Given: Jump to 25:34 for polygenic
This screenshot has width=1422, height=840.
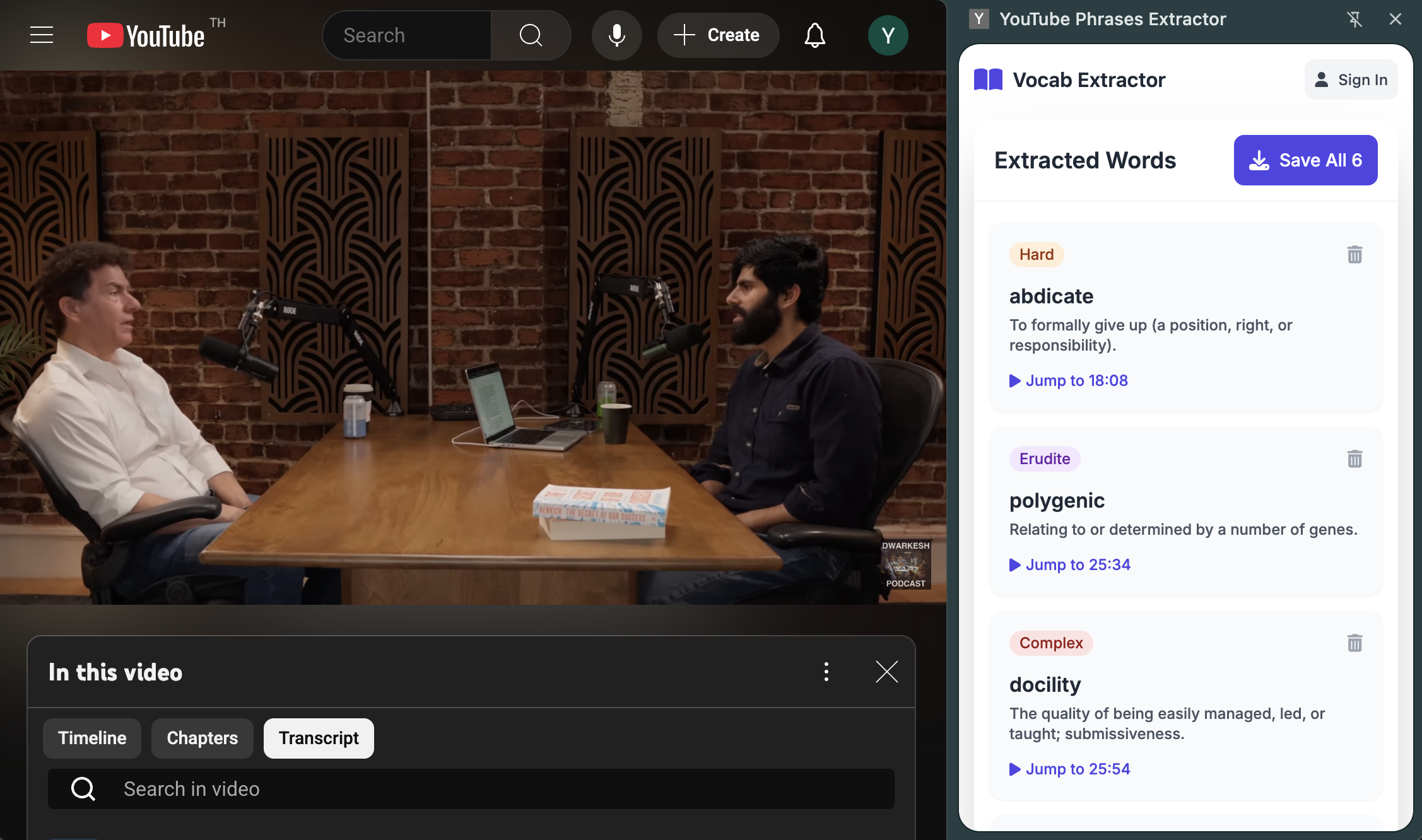Looking at the screenshot, I should pyautogui.click(x=1070, y=565).
